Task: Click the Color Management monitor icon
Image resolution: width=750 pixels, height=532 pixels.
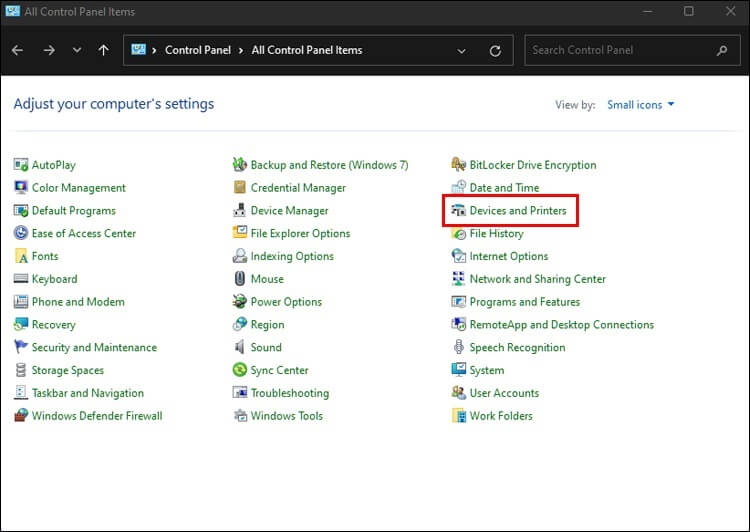Action: 21,188
